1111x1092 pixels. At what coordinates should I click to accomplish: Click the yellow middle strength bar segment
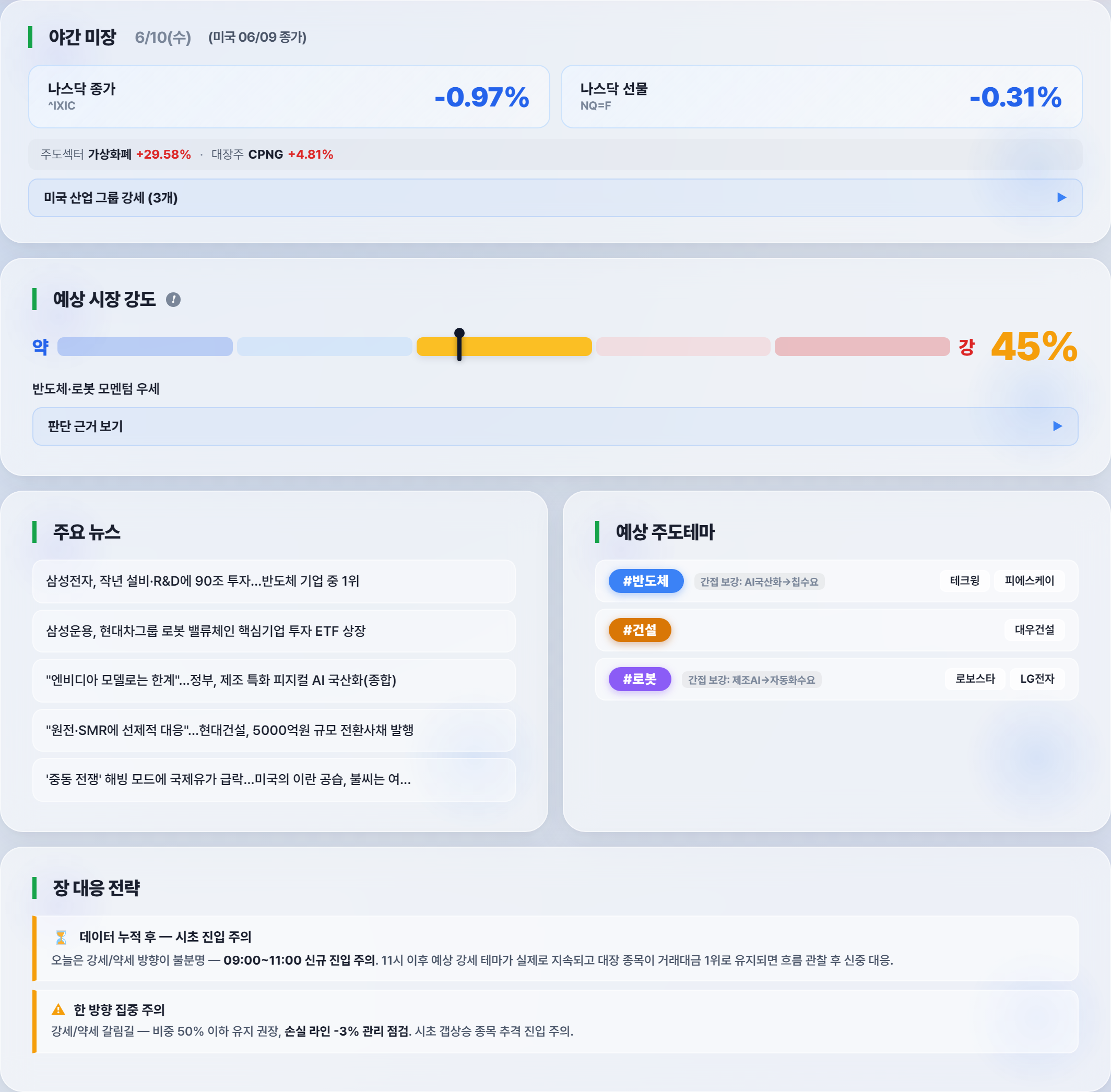(504, 347)
